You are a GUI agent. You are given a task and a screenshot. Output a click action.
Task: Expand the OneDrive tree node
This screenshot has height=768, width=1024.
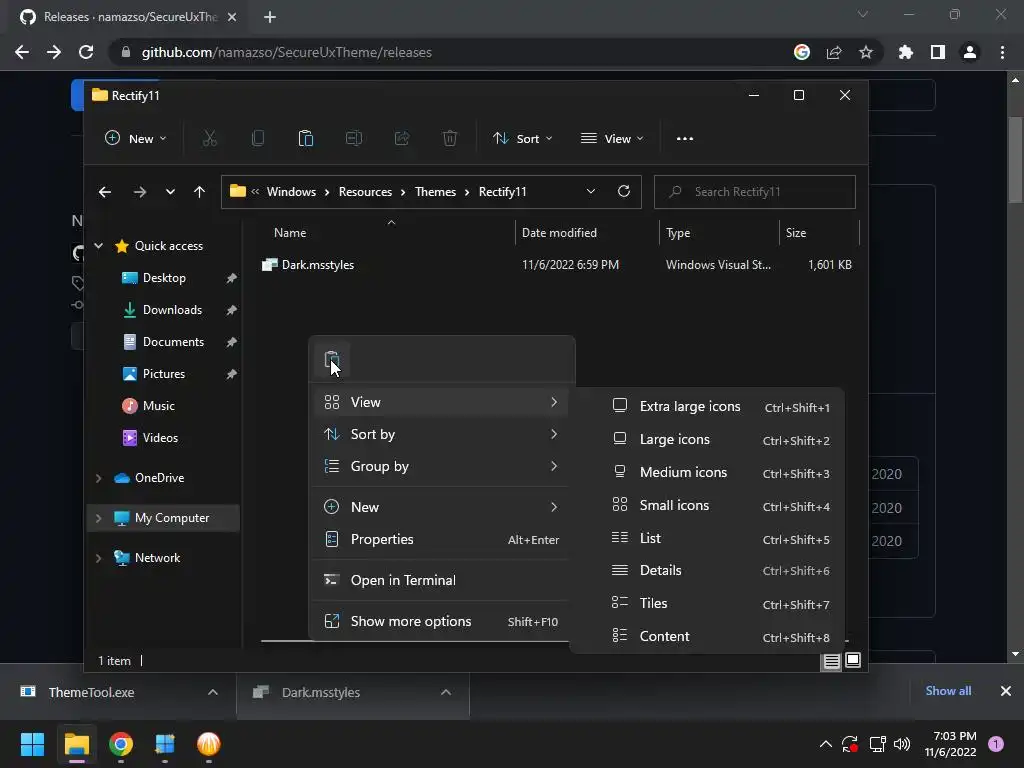pyautogui.click(x=99, y=478)
